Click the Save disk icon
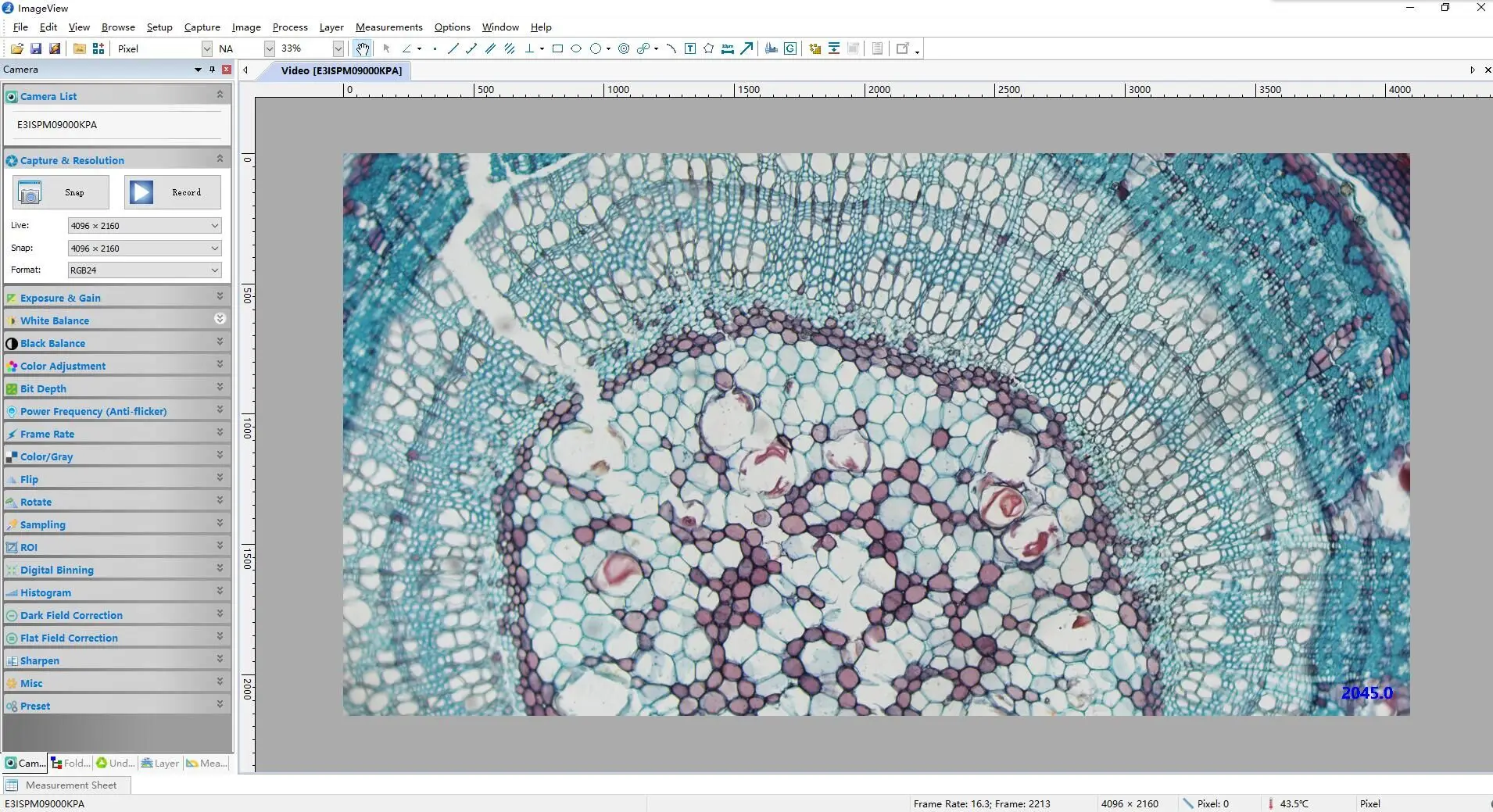Screen dimensions: 1493x812 pos(36,48)
